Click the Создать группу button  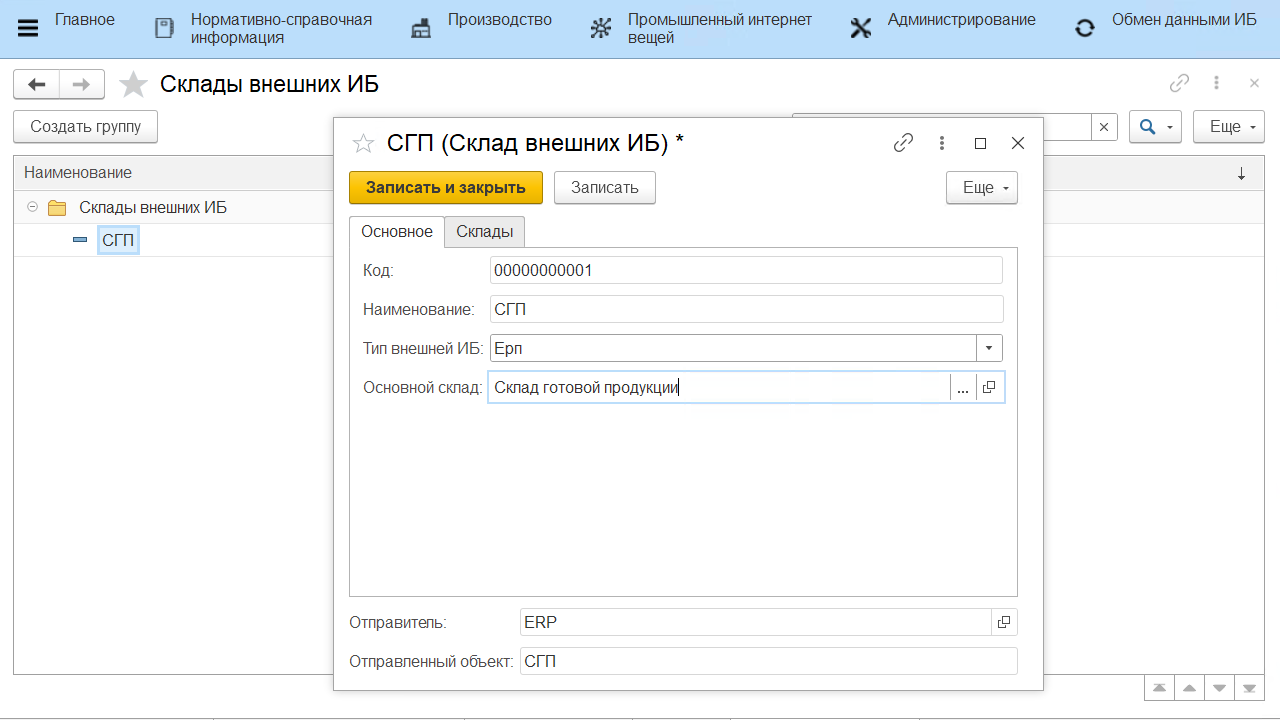[x=85, y=127]
